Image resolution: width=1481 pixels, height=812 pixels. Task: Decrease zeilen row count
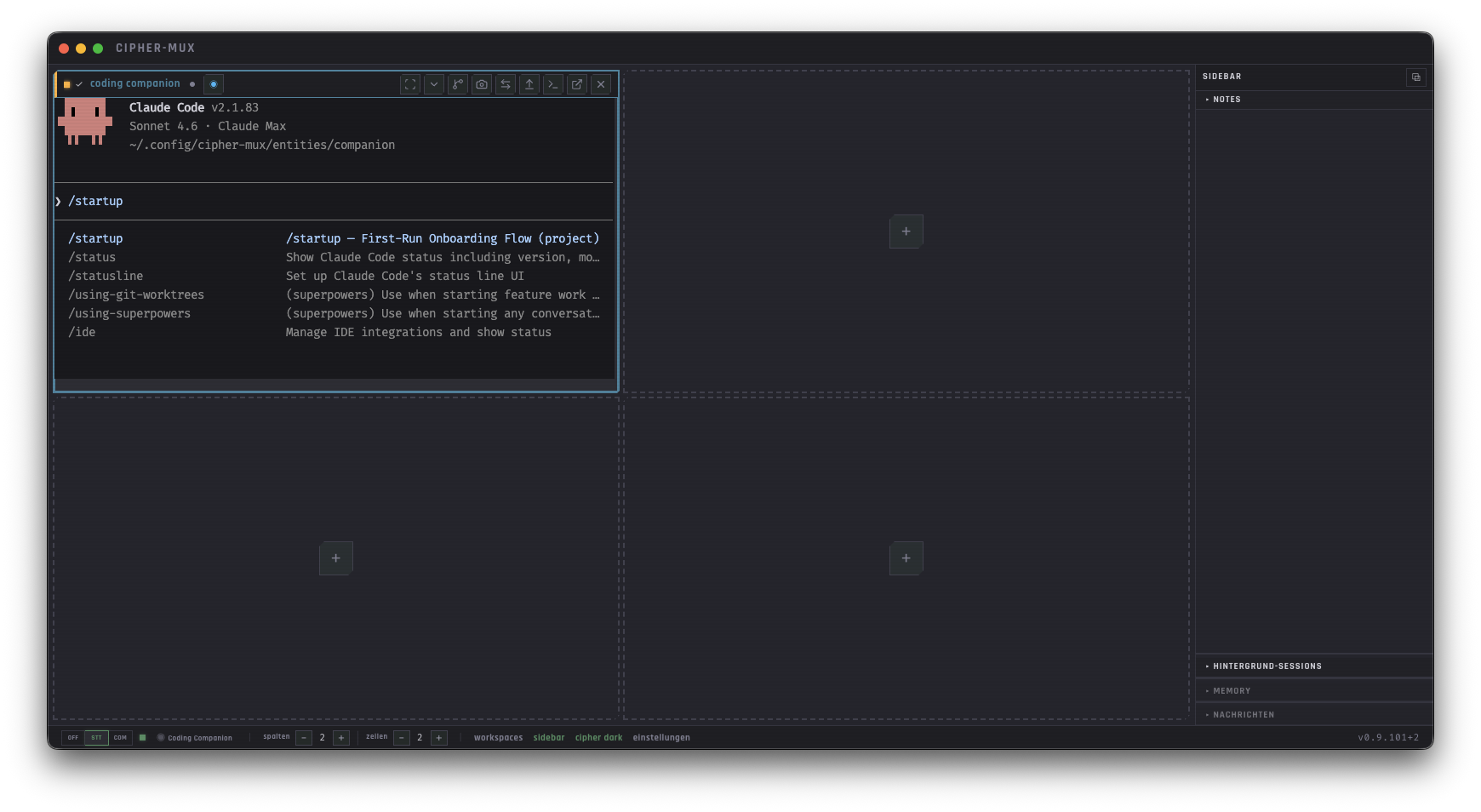tap(402, 738)
